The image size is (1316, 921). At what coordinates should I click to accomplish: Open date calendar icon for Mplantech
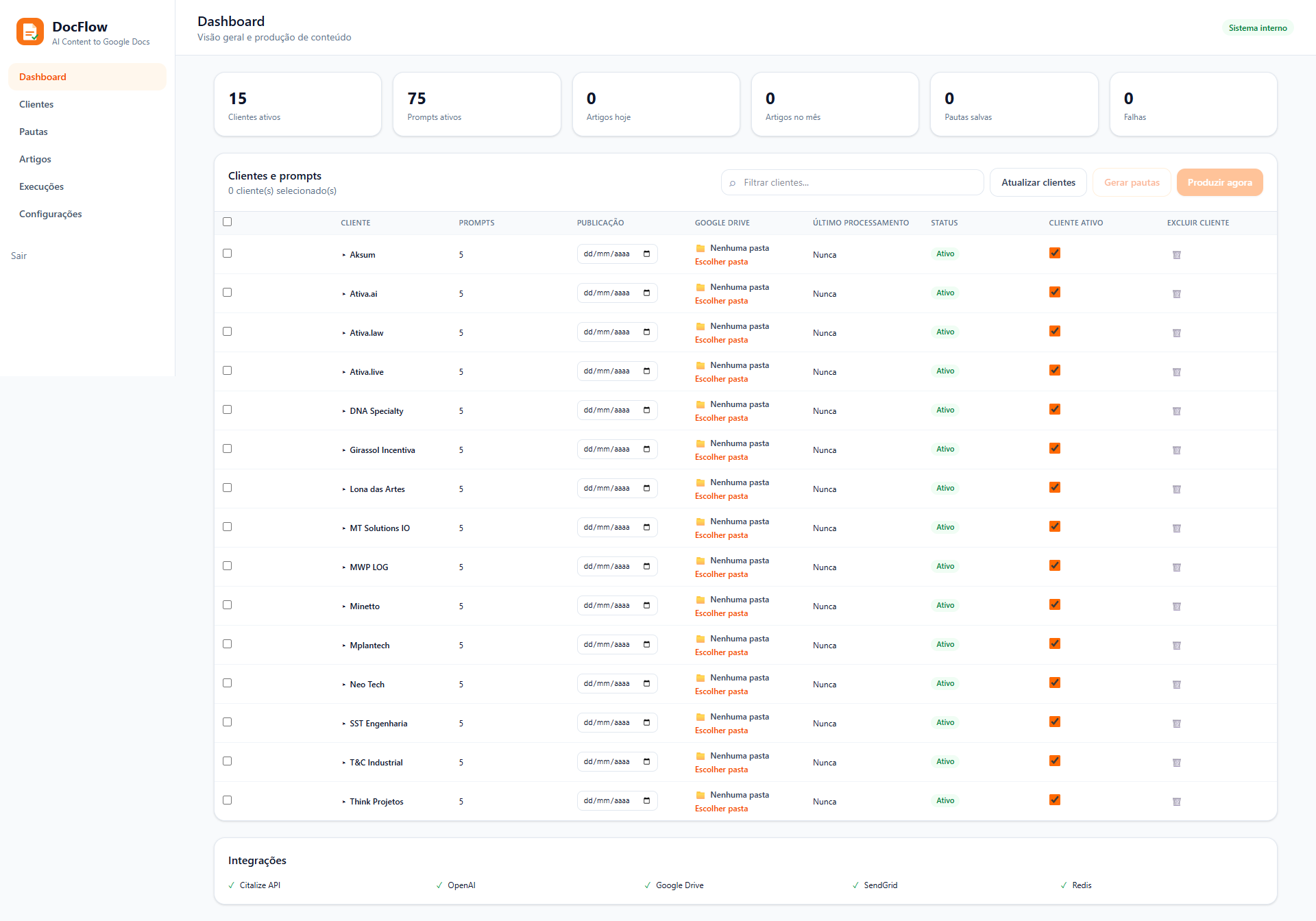[646, 644]
